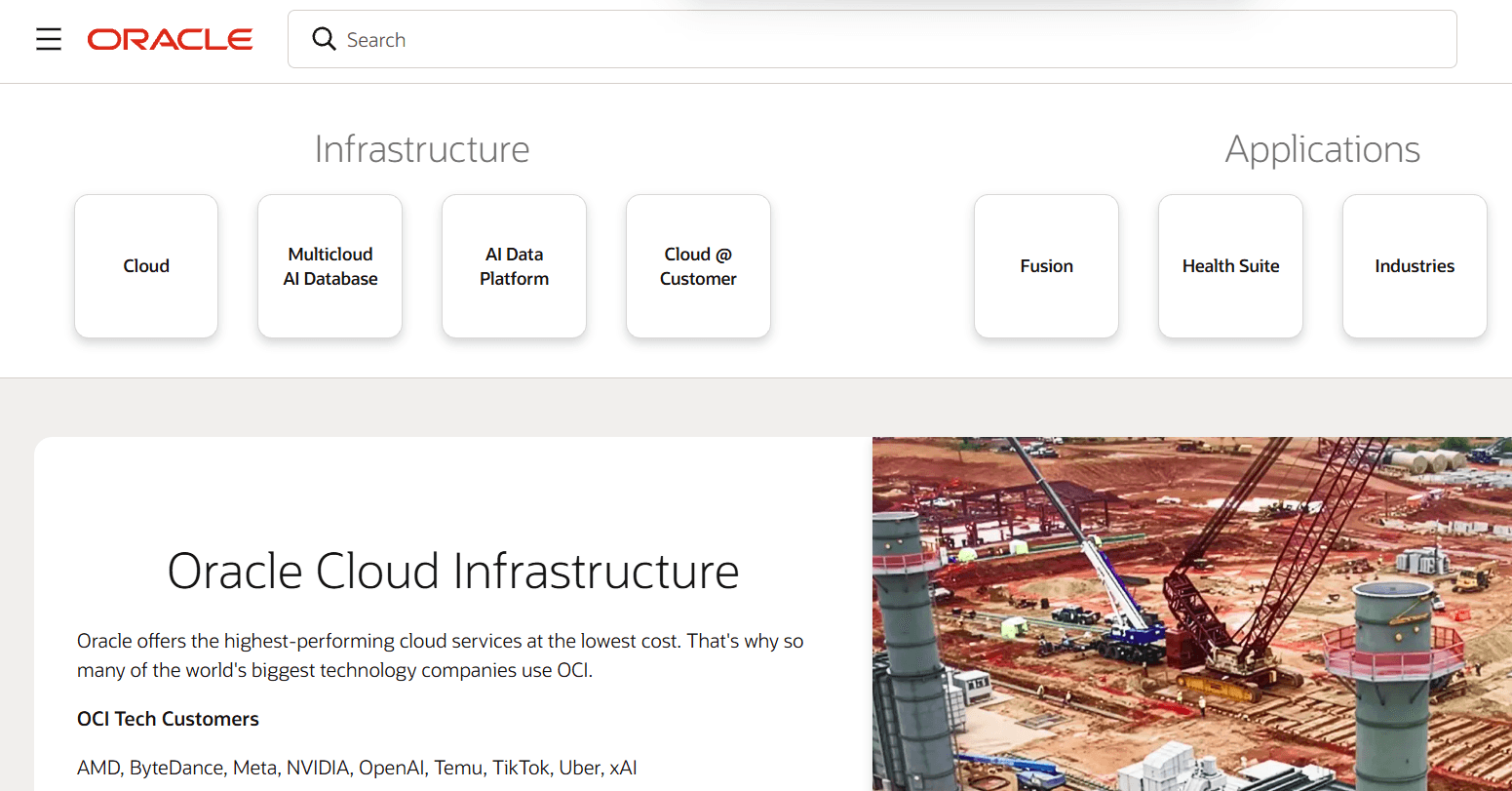Select the AI Data Platform card
Viewport: 1512px width, 791px height.
(515, 266)
